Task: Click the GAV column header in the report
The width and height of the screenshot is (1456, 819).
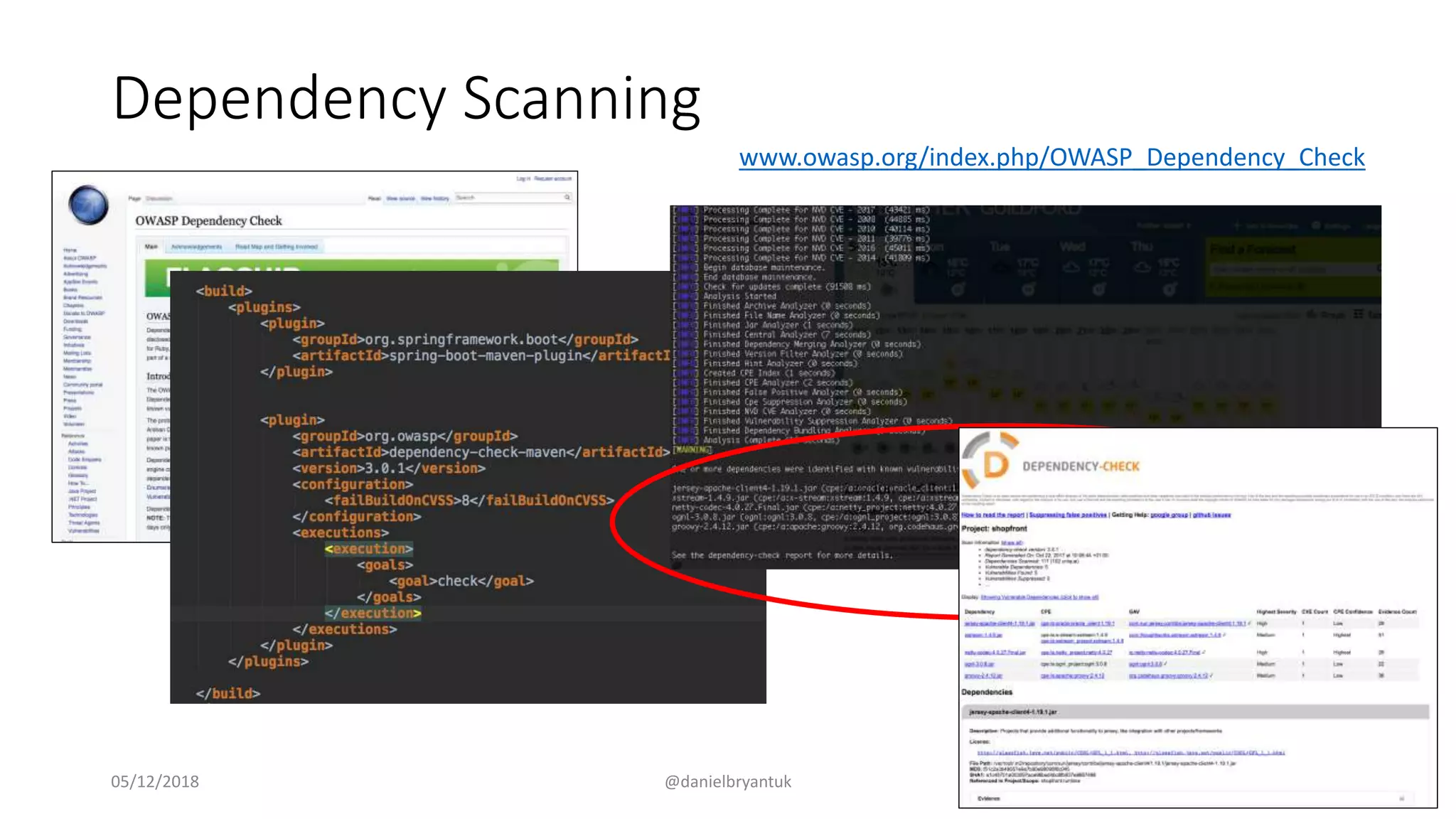Action: (x=1134, y=611)
